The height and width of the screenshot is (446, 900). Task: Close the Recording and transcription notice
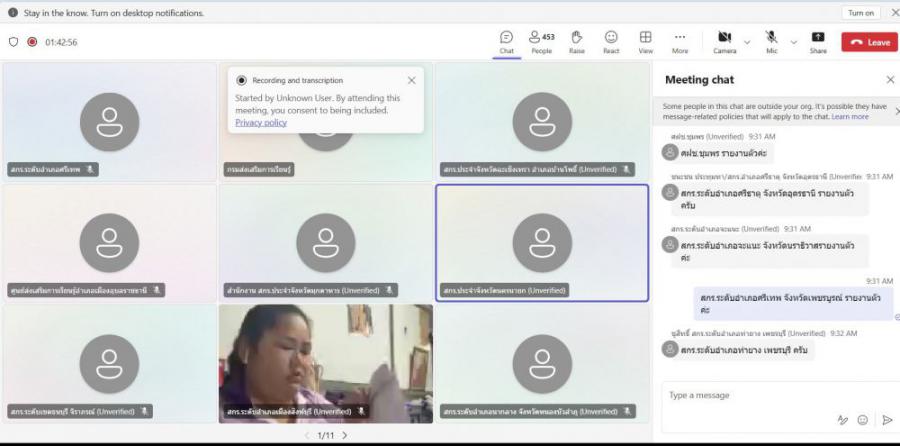tap(411, 80)
